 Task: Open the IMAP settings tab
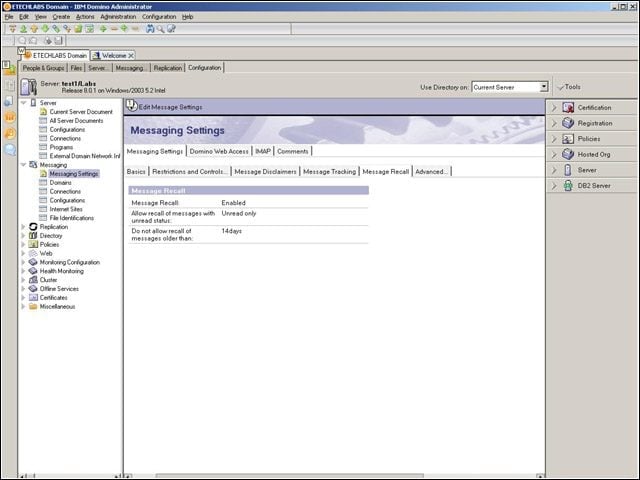click(263, 151)
